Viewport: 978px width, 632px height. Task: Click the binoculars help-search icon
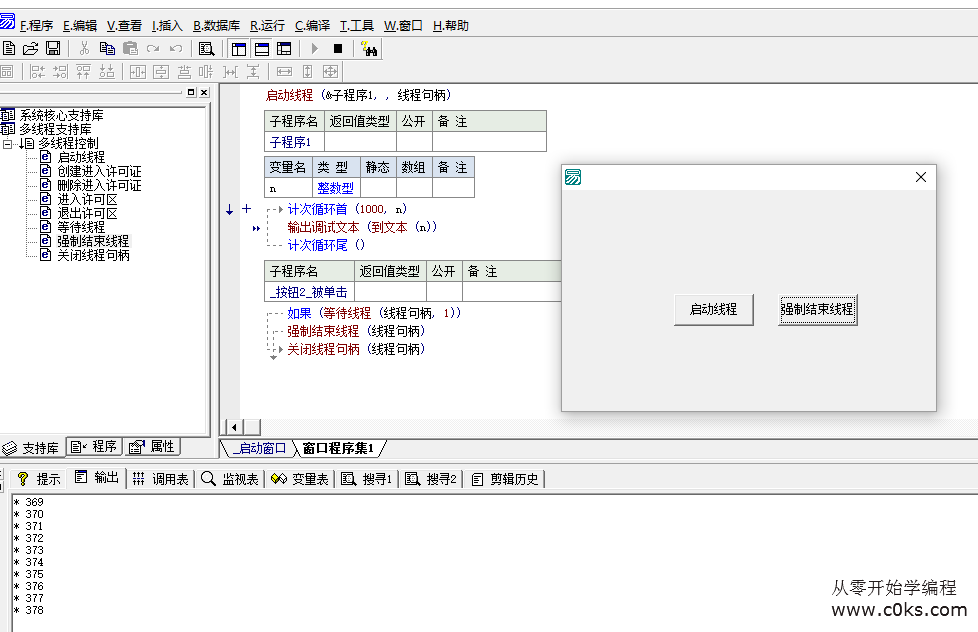click(368, 48)
